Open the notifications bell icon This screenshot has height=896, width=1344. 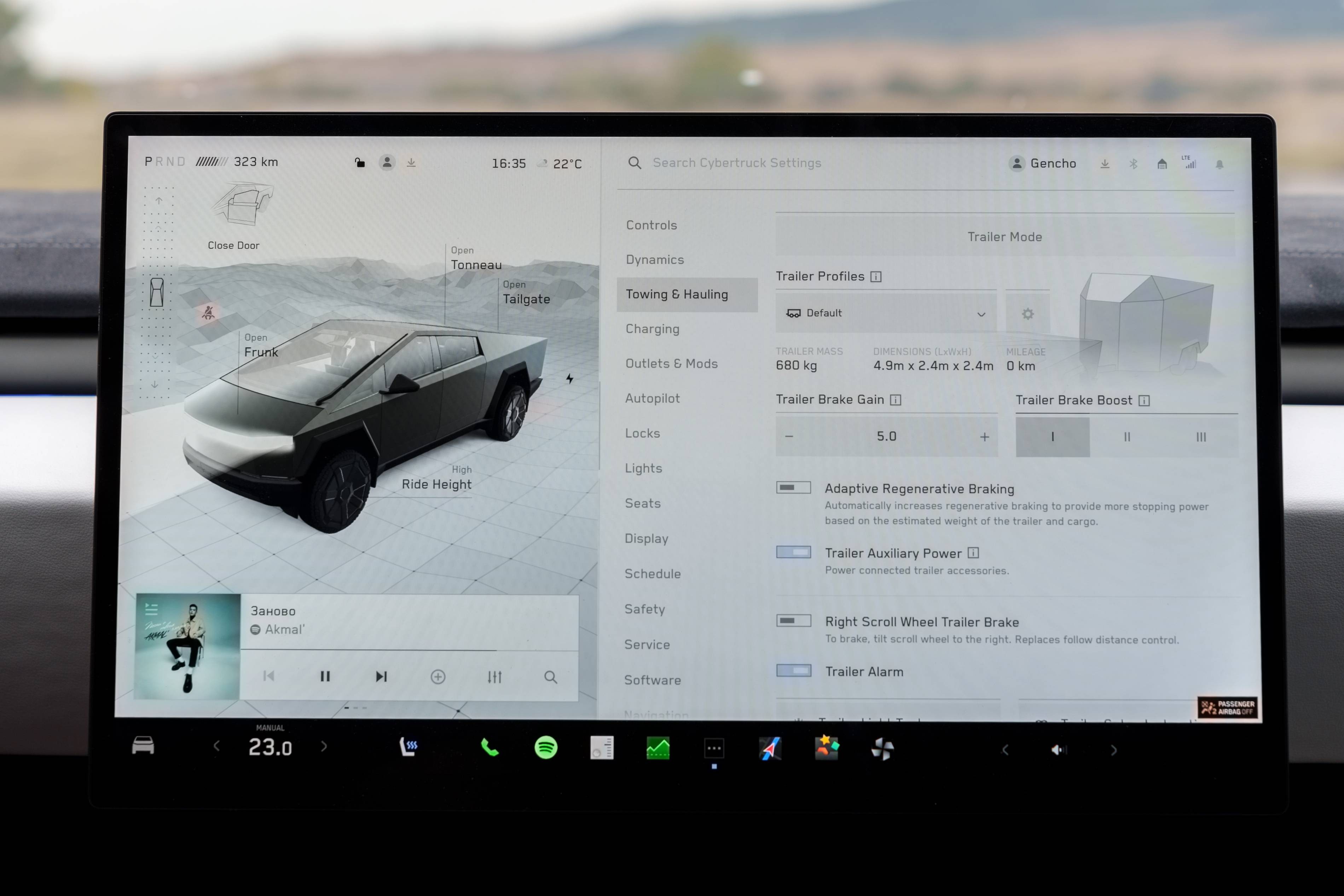tap(1219, 164)
